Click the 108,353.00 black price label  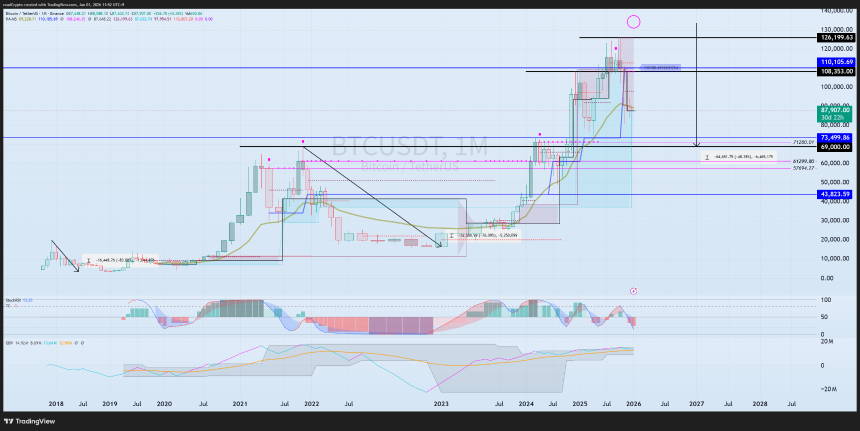(x=835, y=71)
